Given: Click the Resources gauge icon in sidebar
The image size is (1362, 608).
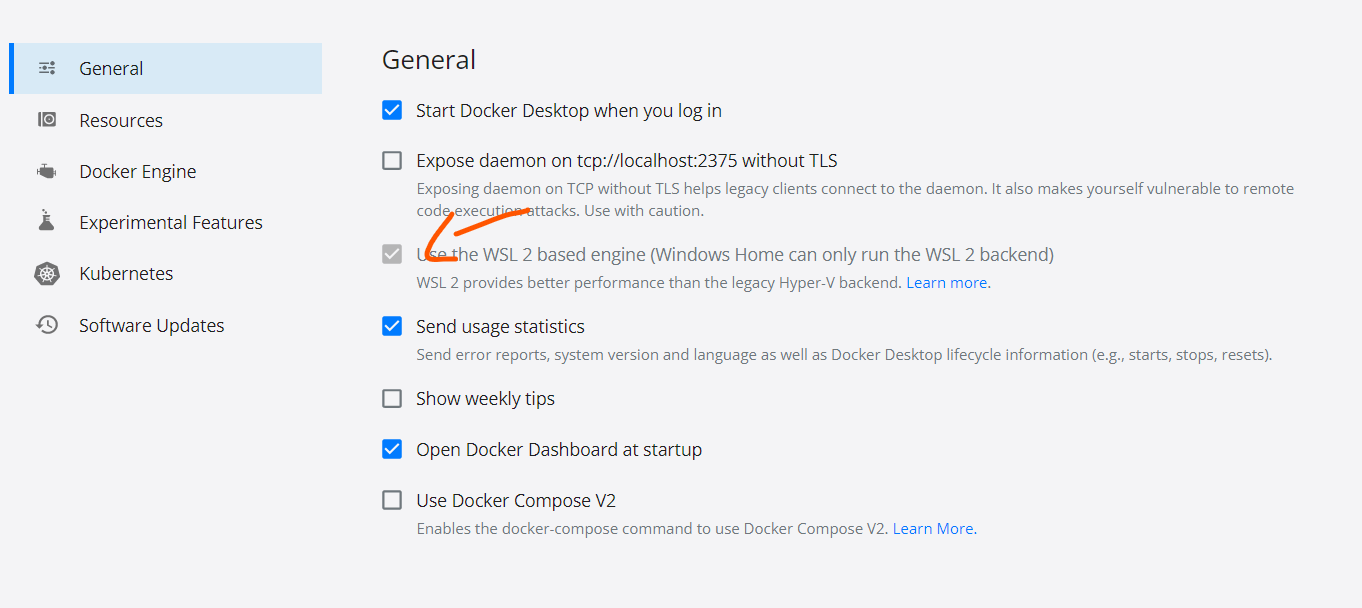Looking at the screenshot, I should click(46, 119).
